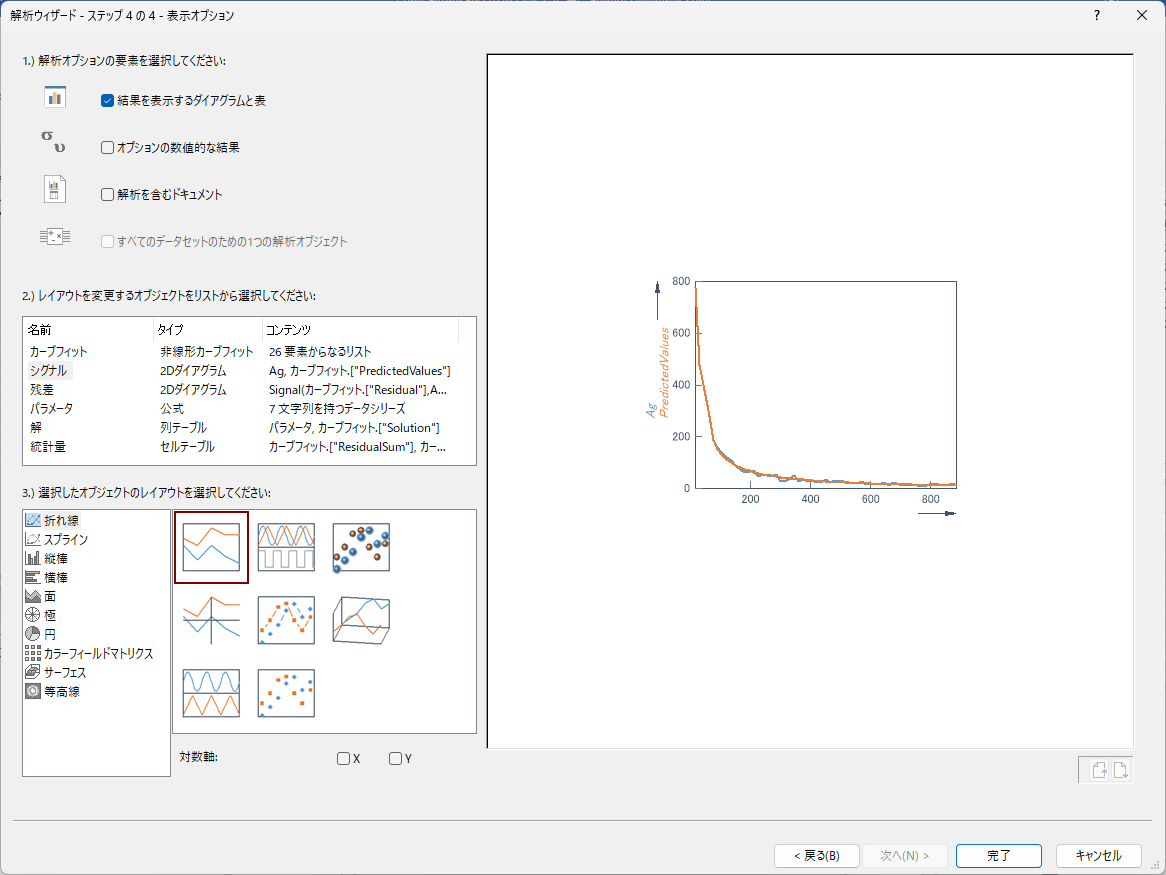Enable 解析を含むドキュメント checkbox

(108, 195)
